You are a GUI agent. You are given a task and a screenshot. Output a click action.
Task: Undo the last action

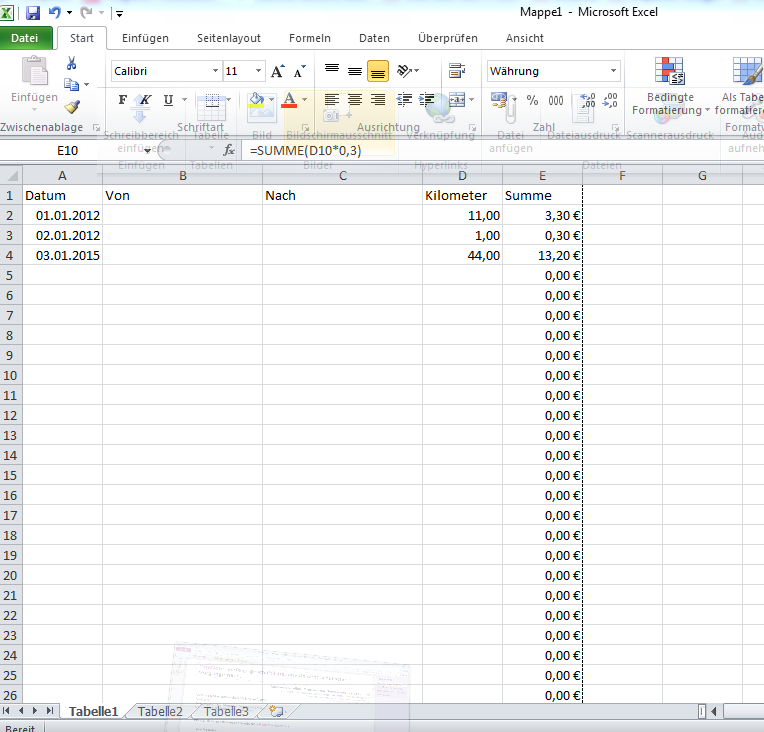(x=55, y=13)
